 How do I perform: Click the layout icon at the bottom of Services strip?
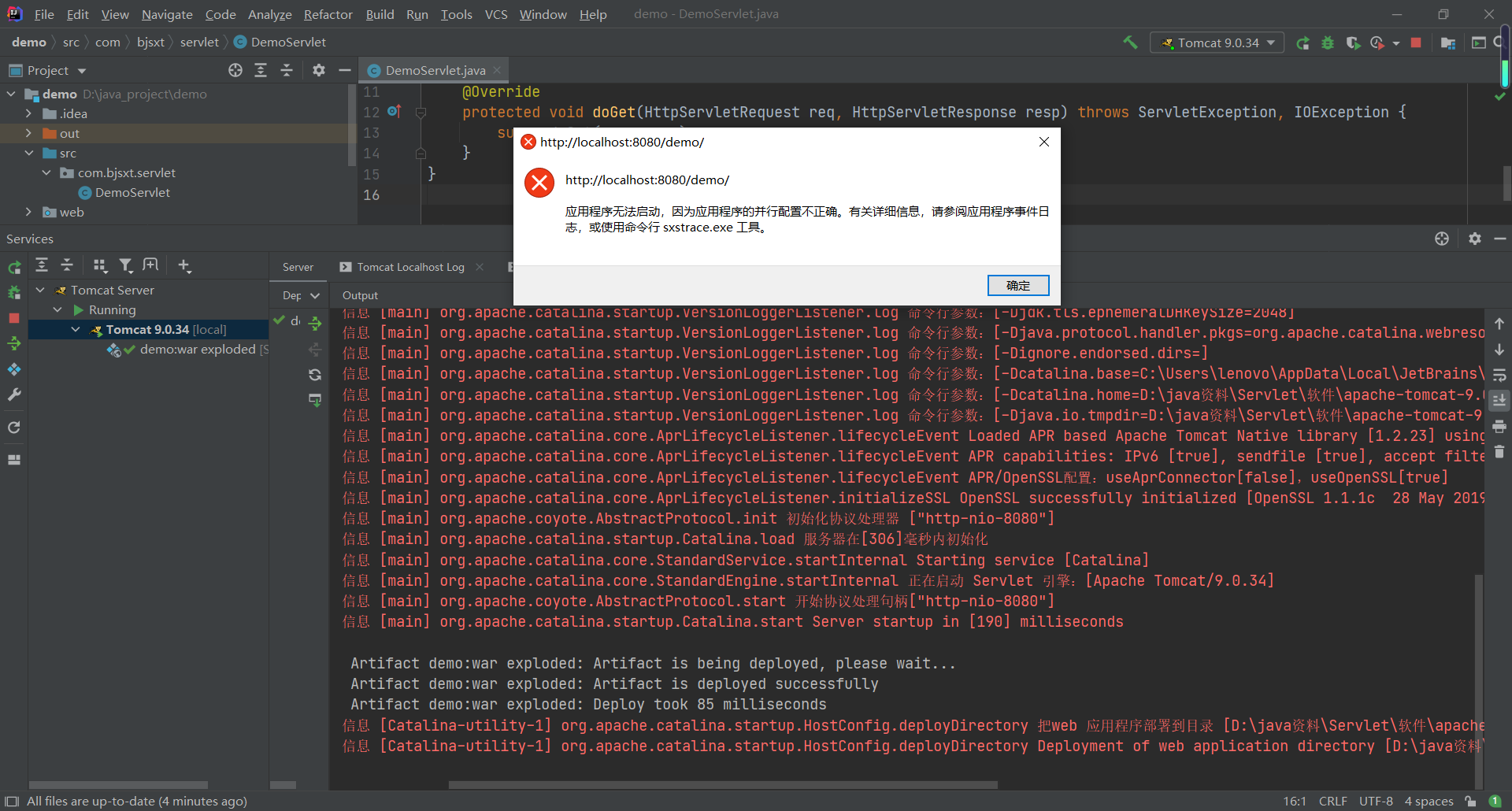click(x=14, y=460)
